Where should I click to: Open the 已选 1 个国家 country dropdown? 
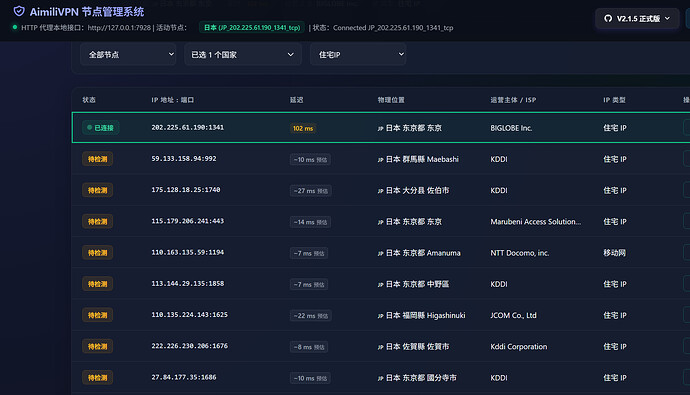pos(243,55)
